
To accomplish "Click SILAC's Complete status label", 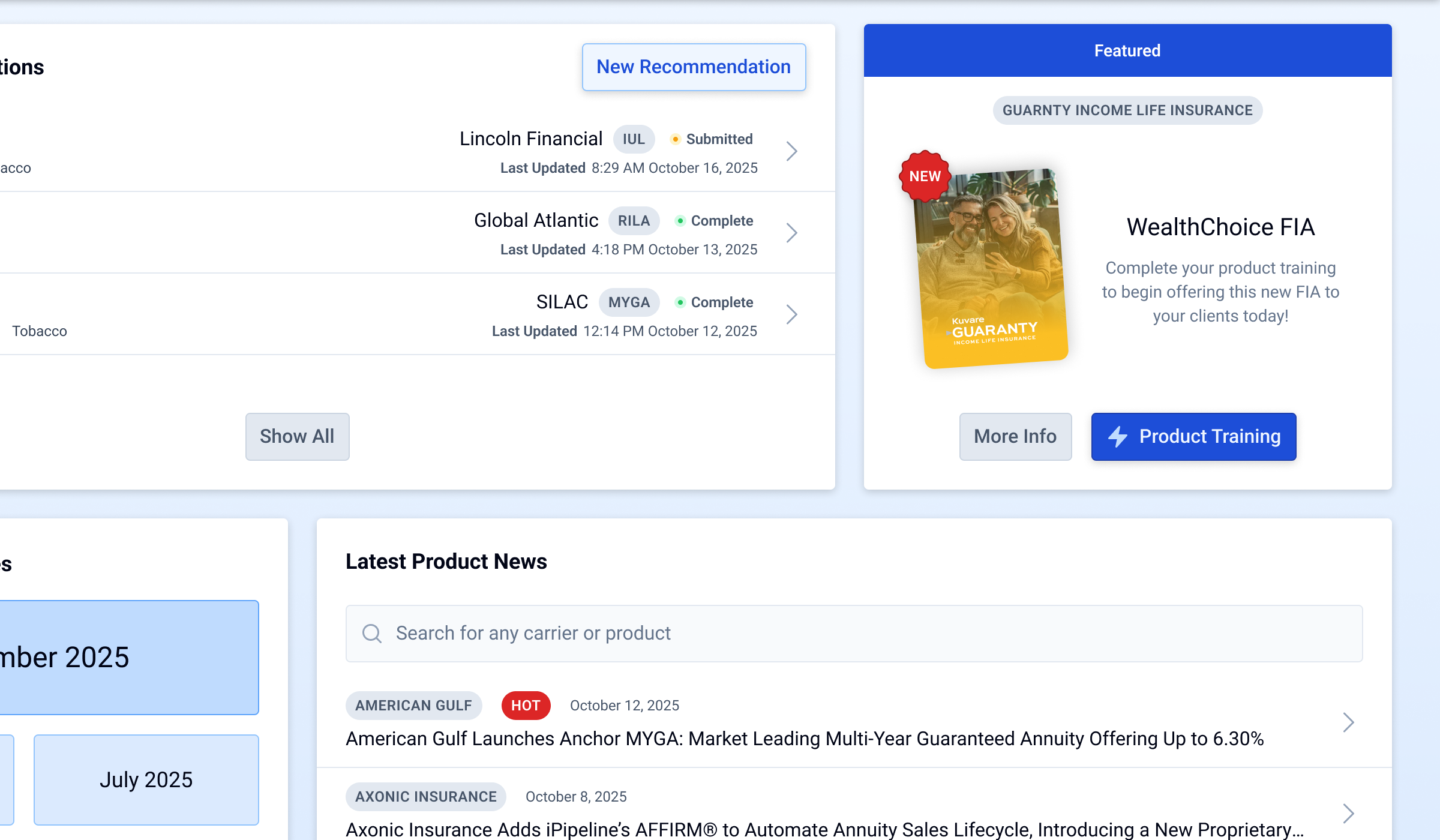I will click(714, 302).
